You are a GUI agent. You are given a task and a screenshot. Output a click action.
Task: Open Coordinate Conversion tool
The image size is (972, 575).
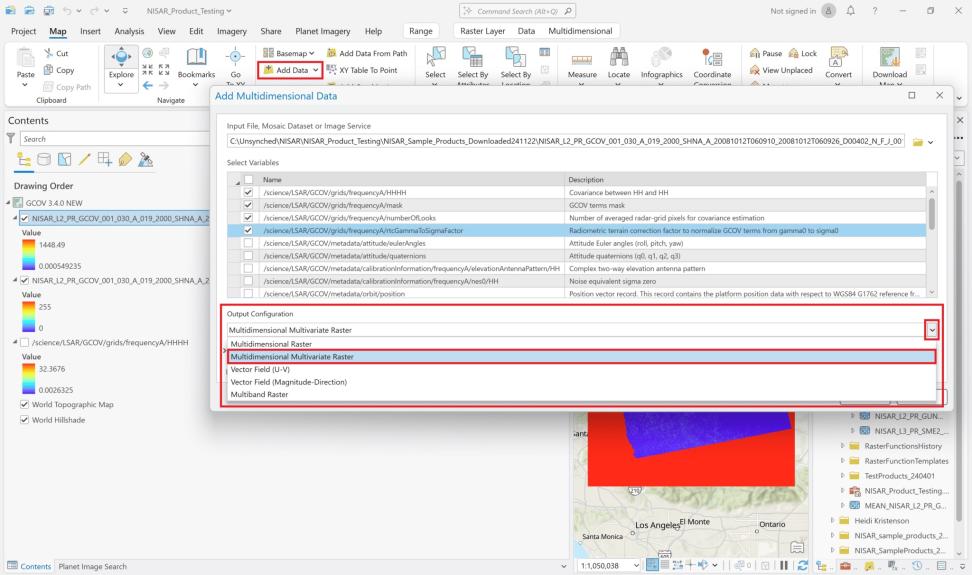coord(712,64)
